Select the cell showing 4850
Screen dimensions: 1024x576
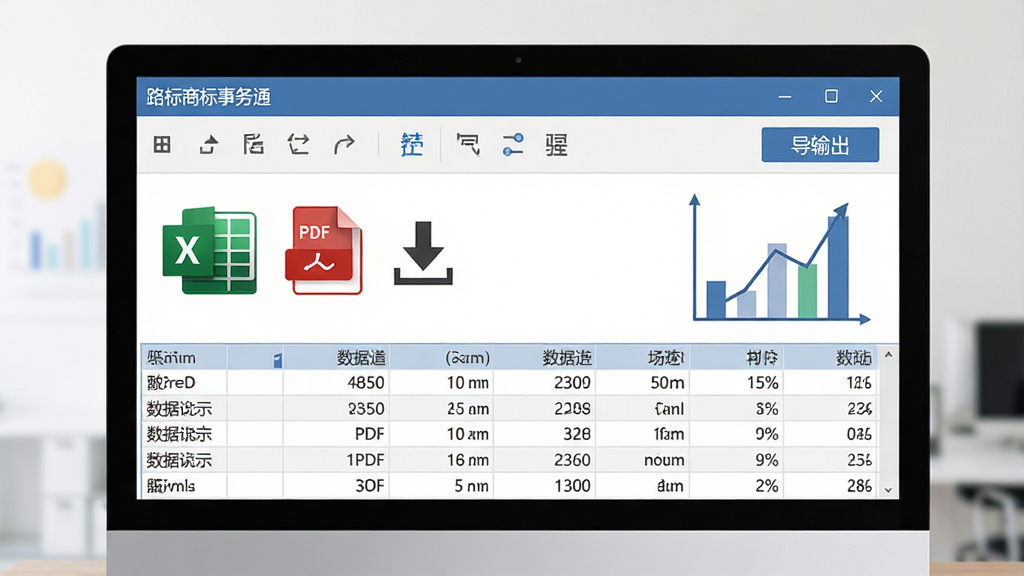(336, 383)
